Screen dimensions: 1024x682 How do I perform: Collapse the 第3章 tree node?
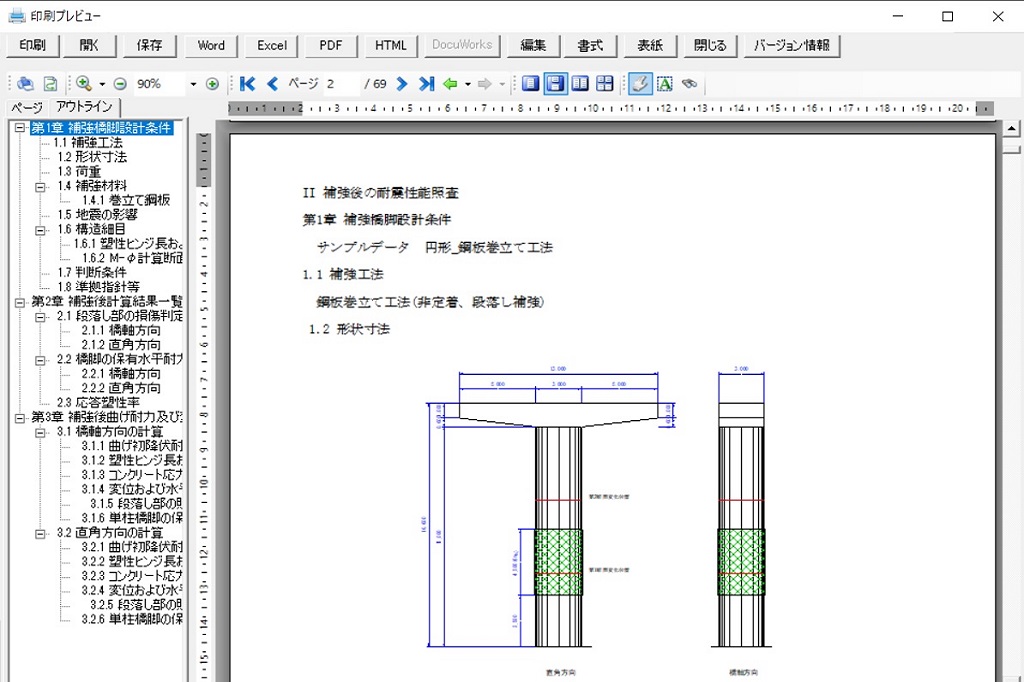20,417
